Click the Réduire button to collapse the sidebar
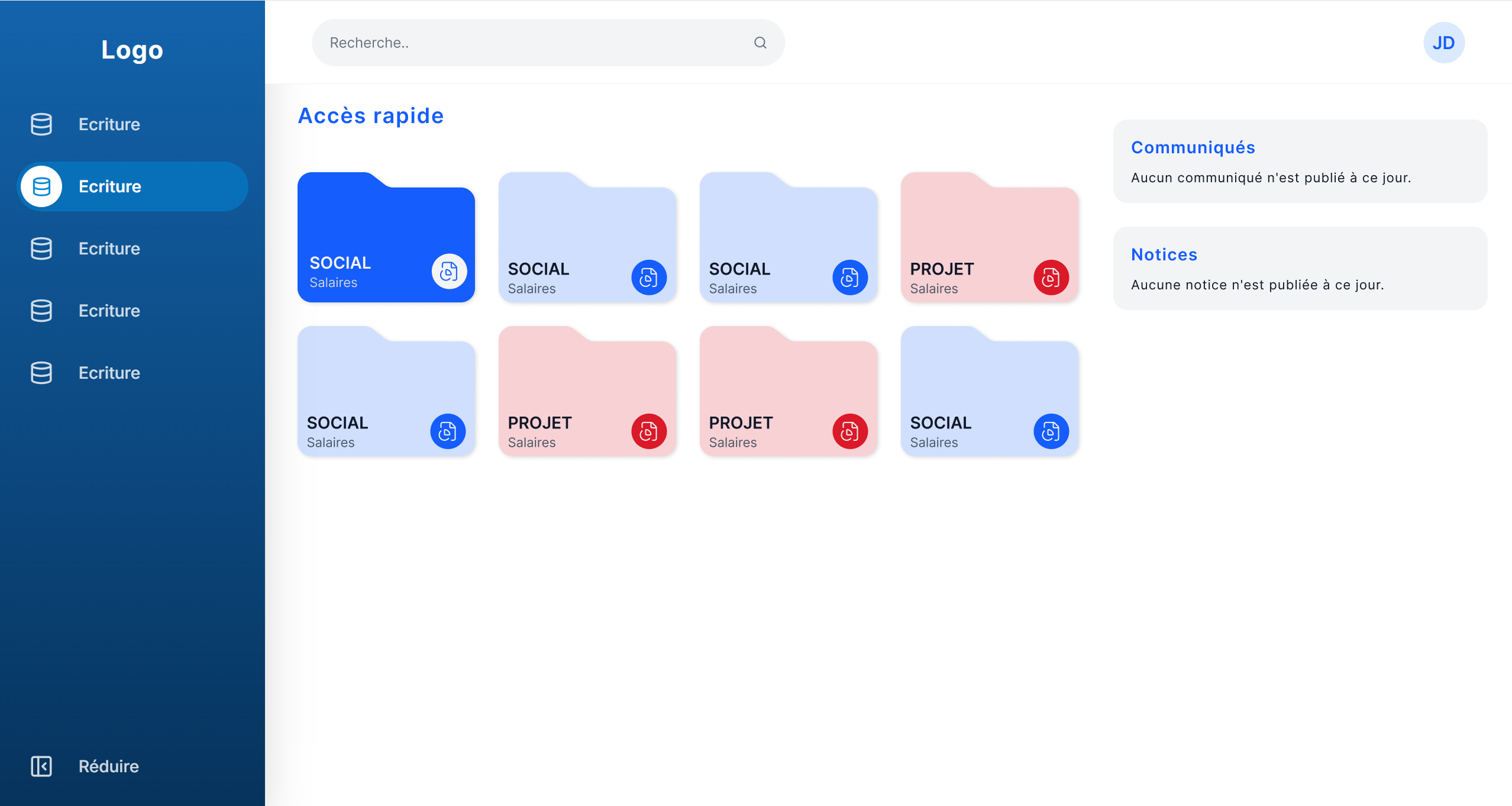This screenshot has height=806, width=1512. coord(108,766)
